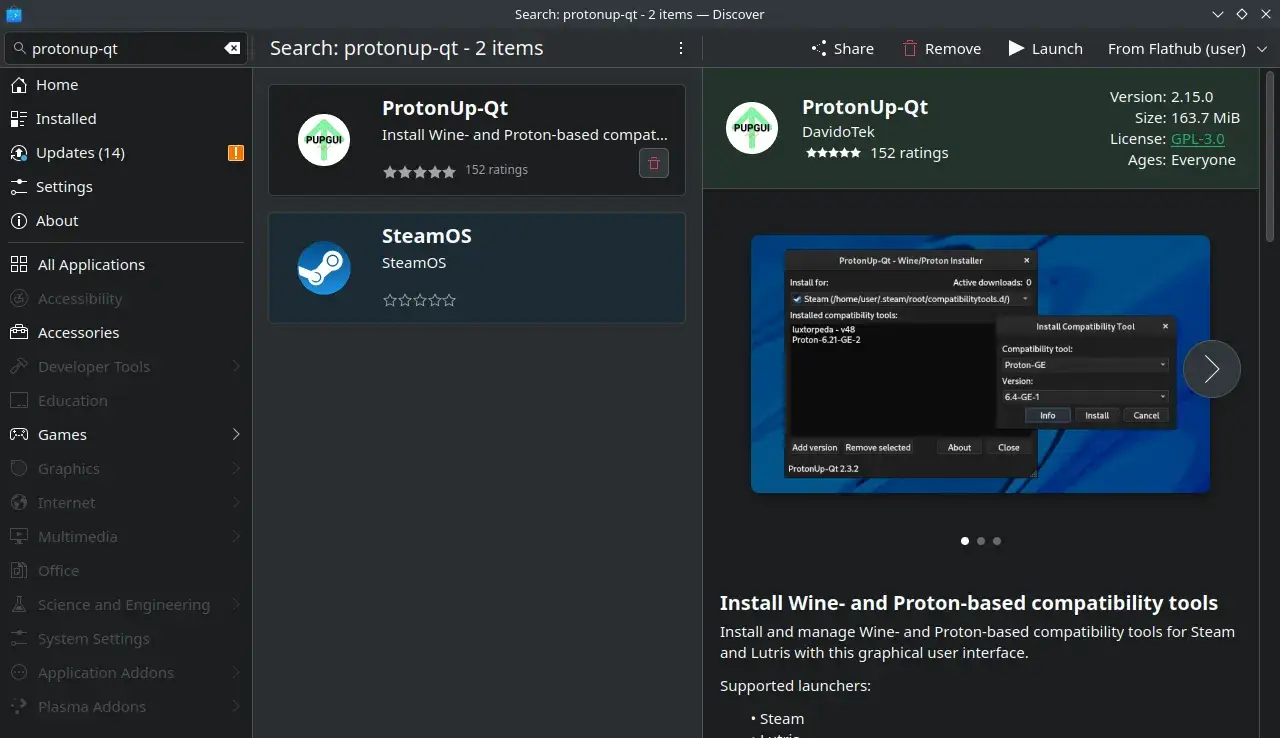Expand Application Addons arrow
The height and width of the screenshot is (738, 1280).
[236, 673]
